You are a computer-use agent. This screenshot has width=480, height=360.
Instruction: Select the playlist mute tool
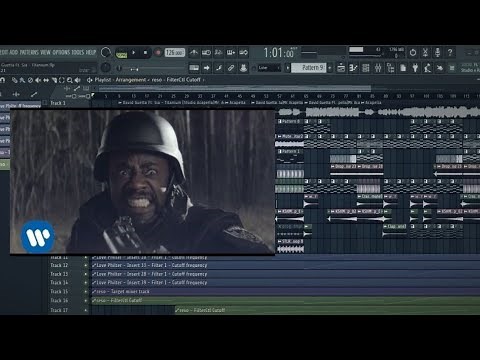click(x=38, y=80)
